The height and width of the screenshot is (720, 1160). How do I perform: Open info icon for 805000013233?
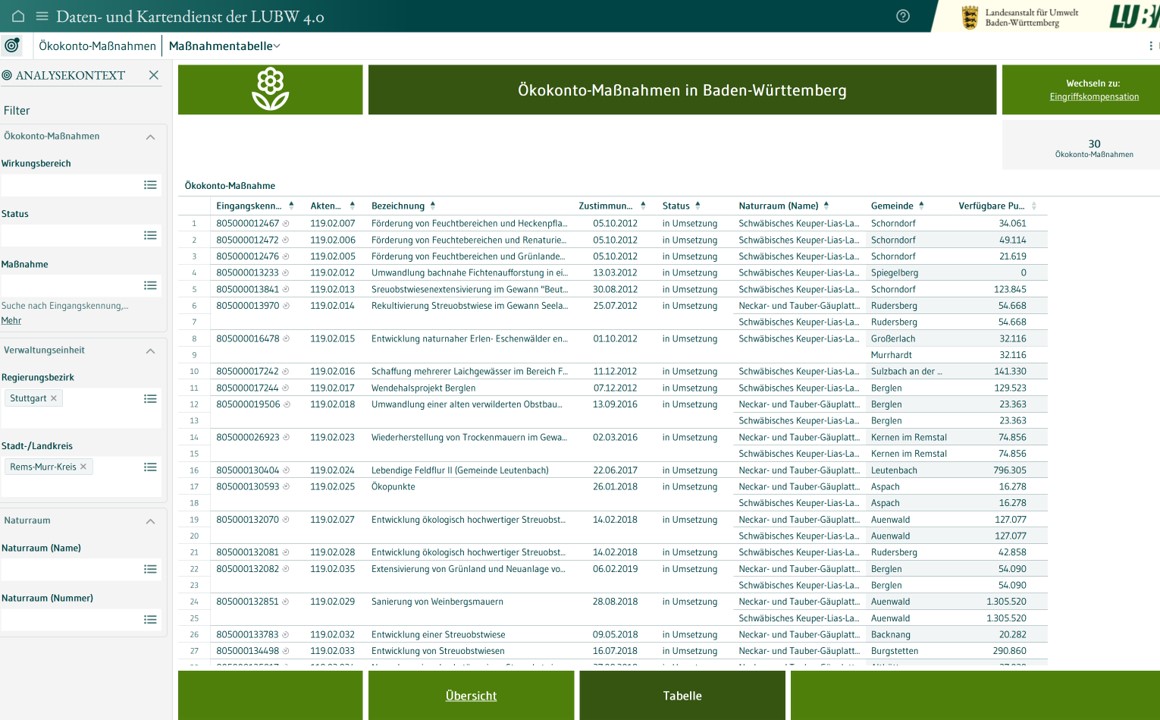click(286, 273)
